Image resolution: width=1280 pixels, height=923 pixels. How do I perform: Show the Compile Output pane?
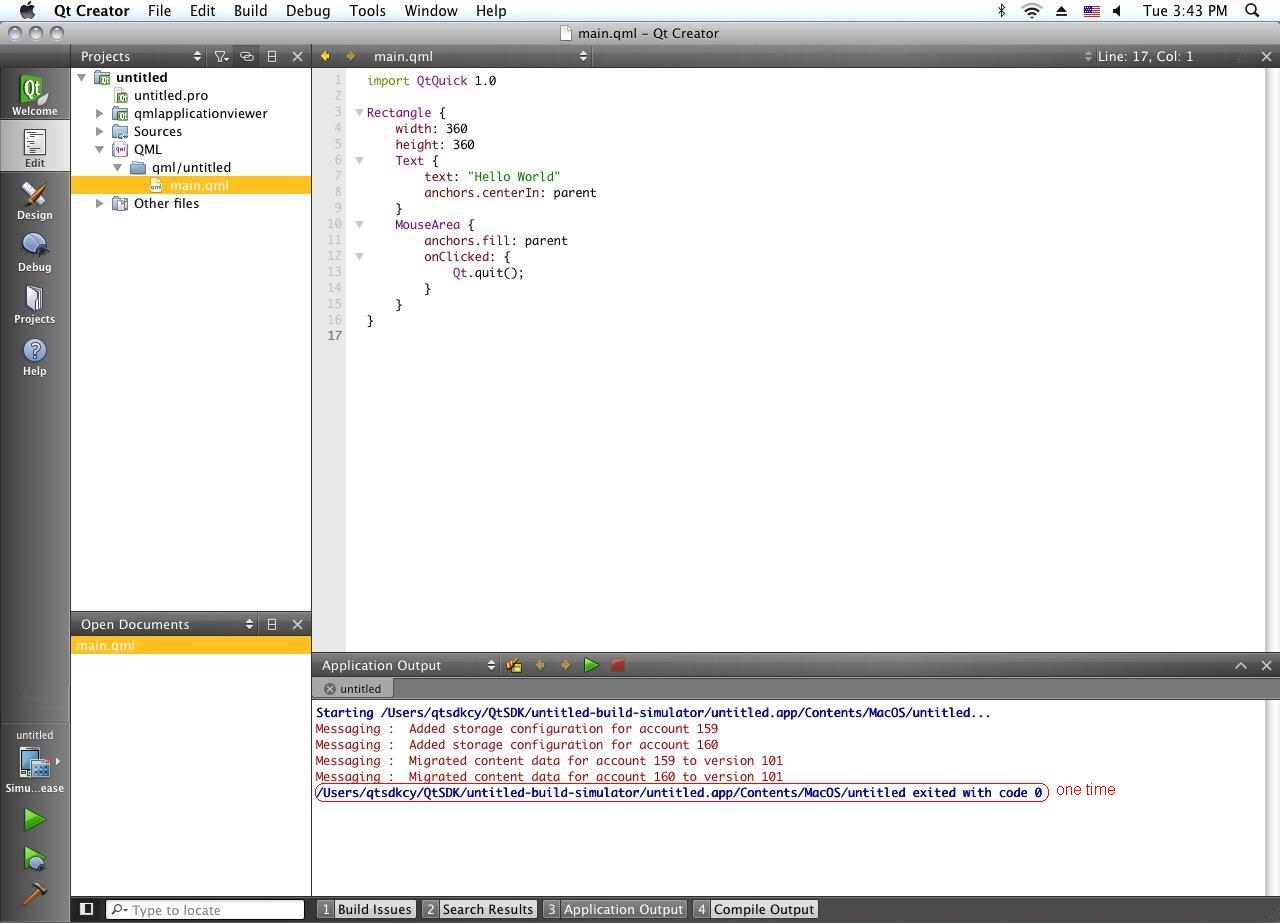click(755, 909)
